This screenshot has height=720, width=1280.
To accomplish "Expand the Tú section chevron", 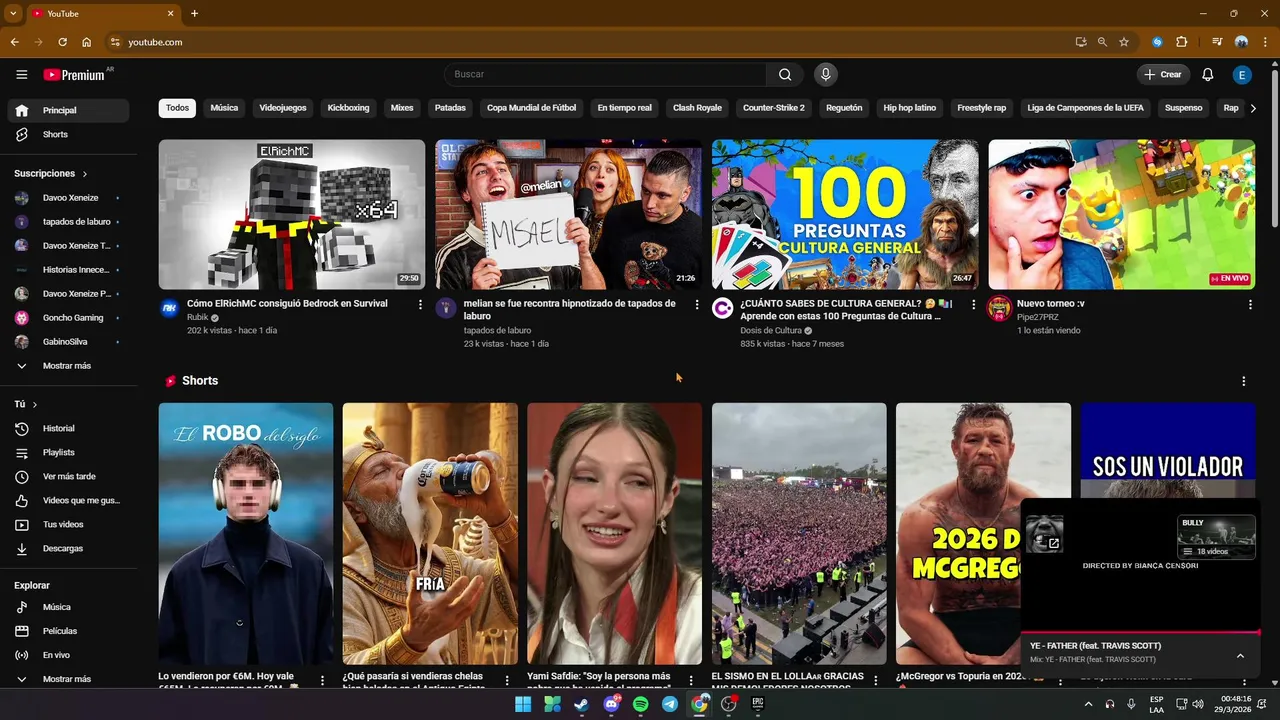I will (x=35, y=405).
